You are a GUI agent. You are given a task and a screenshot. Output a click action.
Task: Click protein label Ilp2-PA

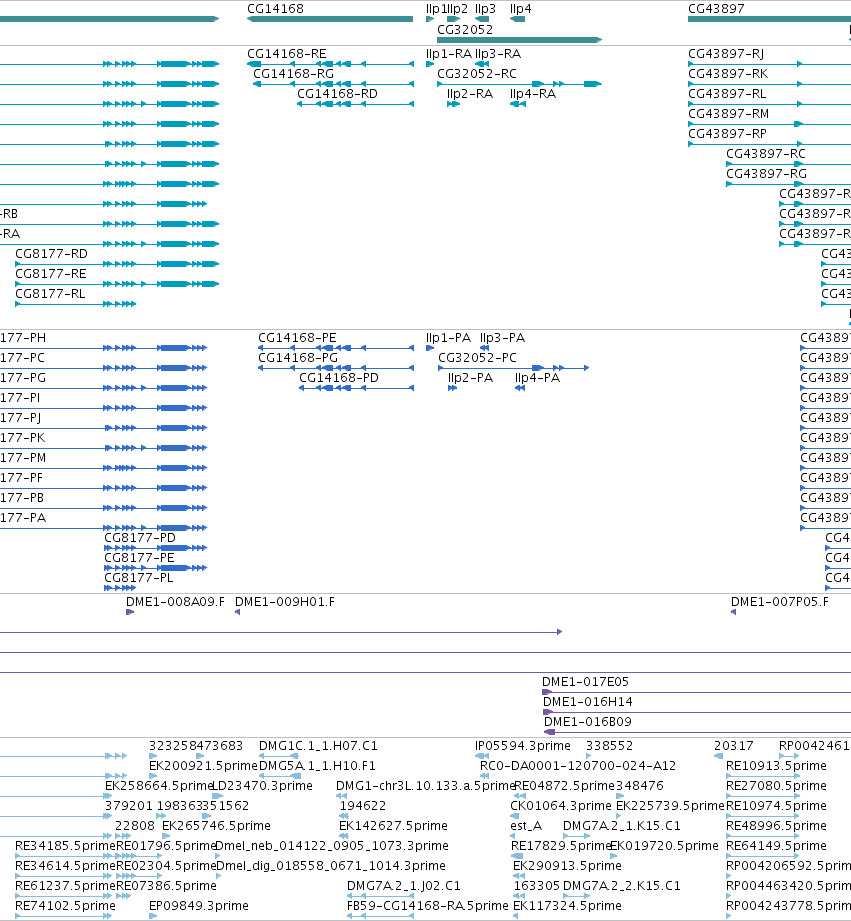(470, 378)
